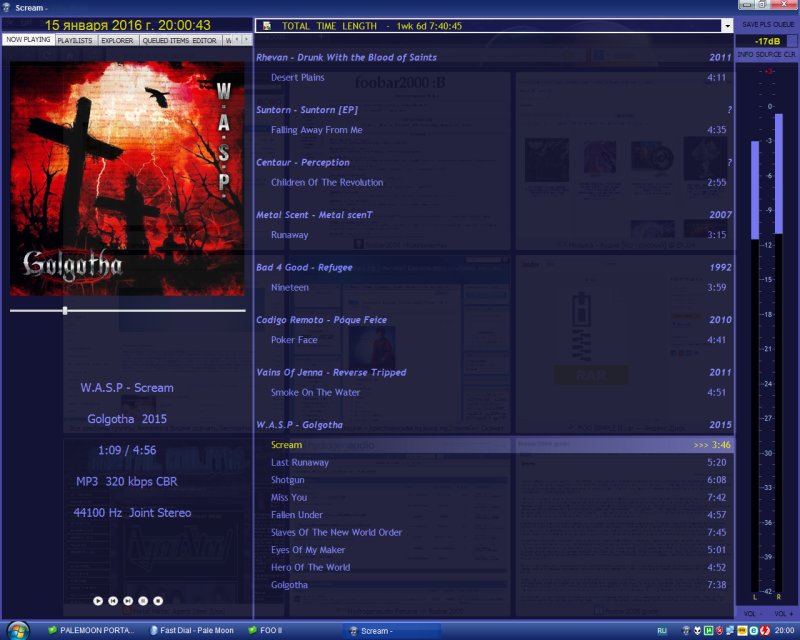Click the Windows Start orb
This screenshot has width=800, height=640.
point(17,631)
